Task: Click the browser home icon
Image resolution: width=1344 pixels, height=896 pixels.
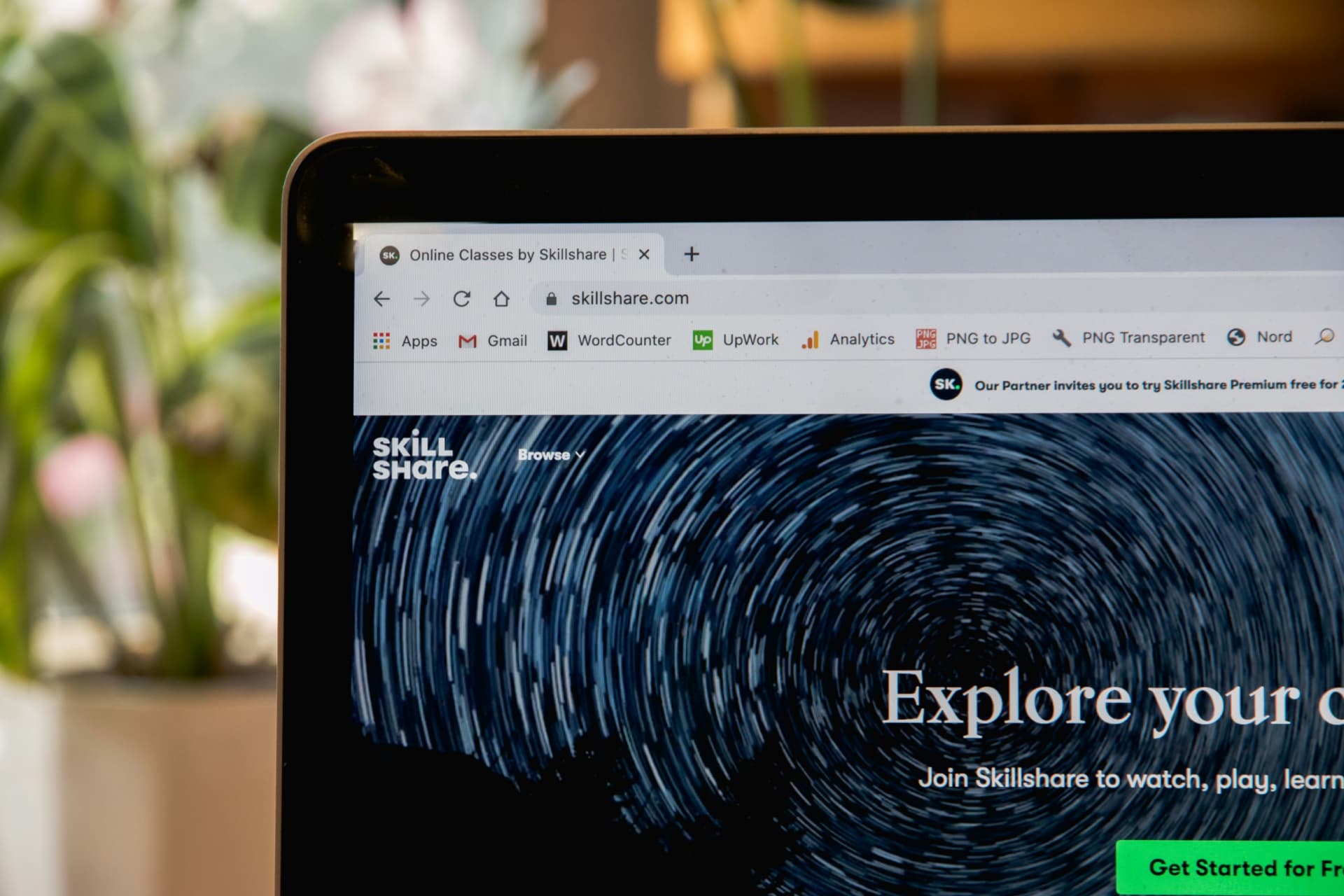Action: pos(503,298)
